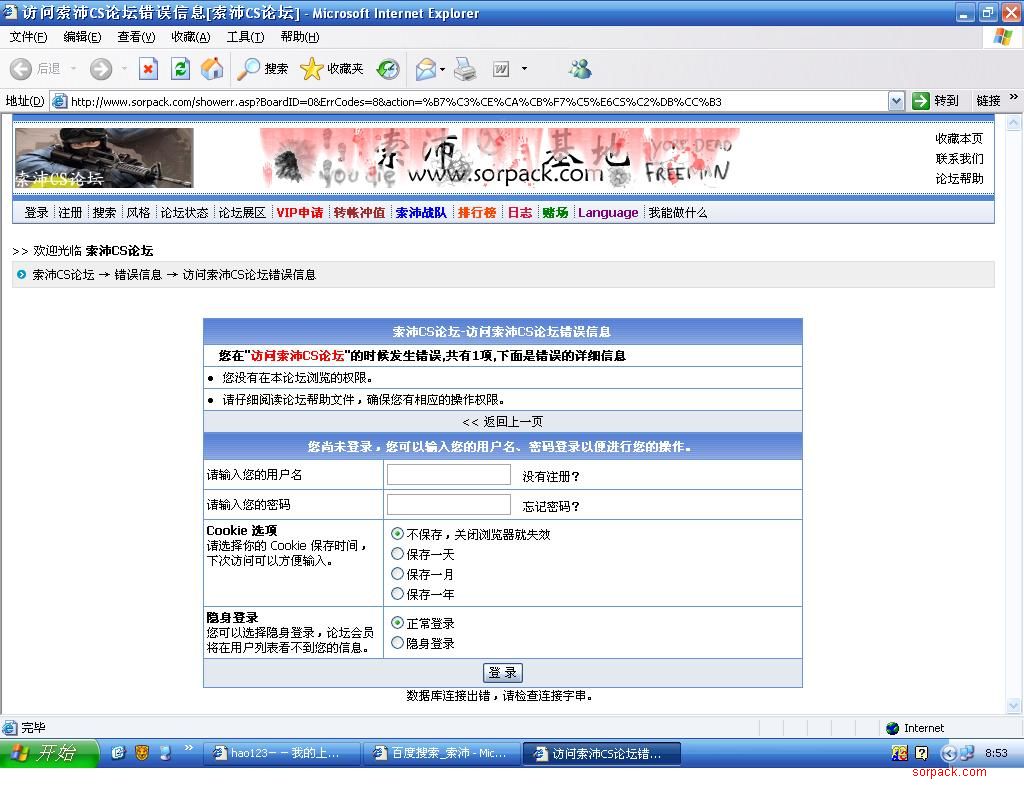Go to the Home page icon

pos(212,69)
